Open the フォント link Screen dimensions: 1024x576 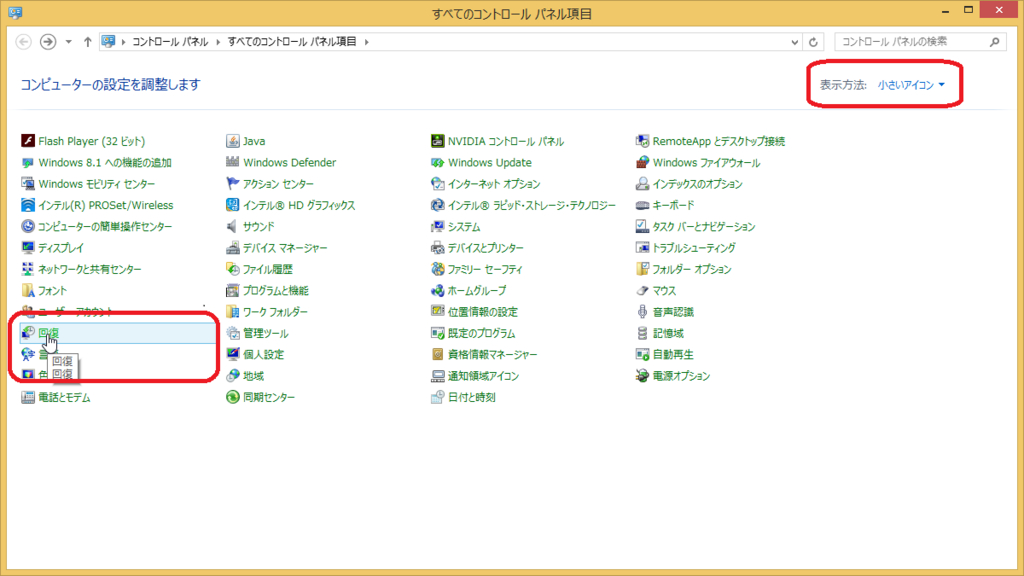52,291
